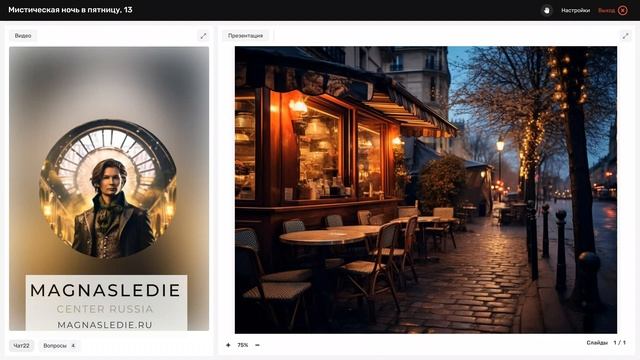Open the Чат tab
640x360 pixels.
coord(21,346)
